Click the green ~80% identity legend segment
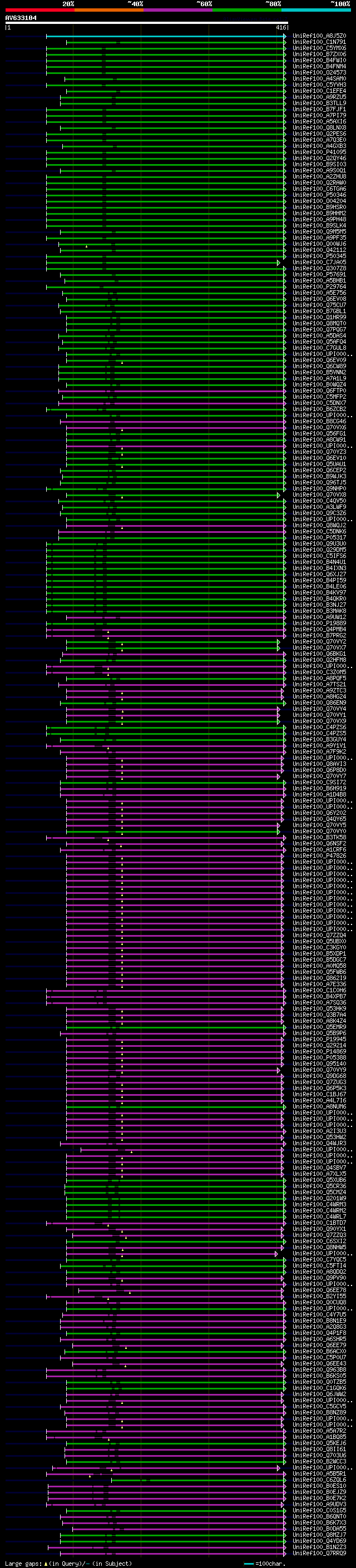 coord(247,10)
